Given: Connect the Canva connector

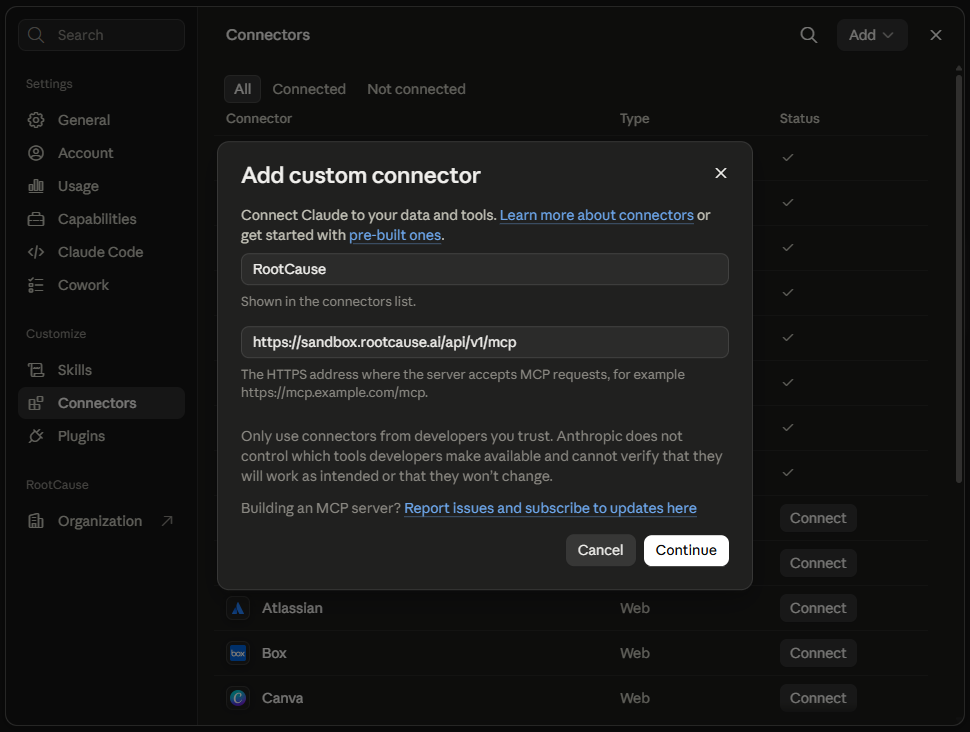Looking at the screenshot, I should click(818, 698).
